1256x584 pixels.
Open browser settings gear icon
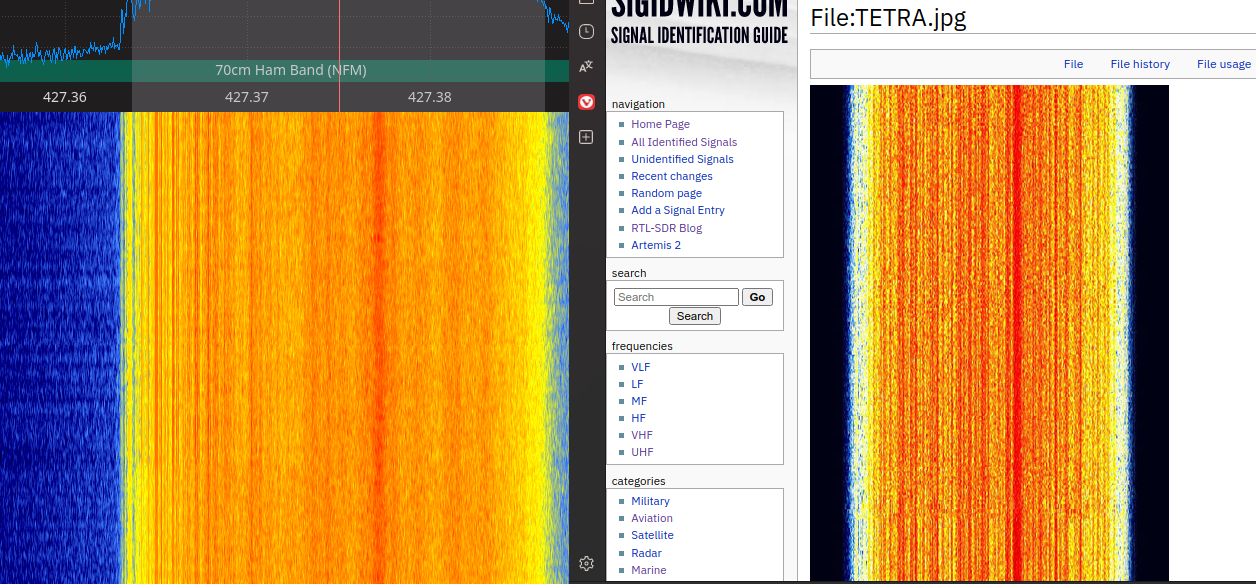pyautogui.click(x=587, y=564)
